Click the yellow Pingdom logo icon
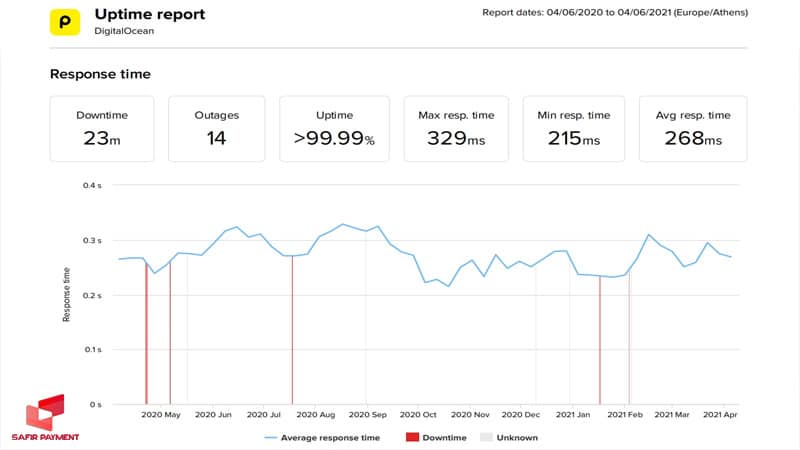The height and width of the screenshot is (450, 800). tap(66, 22)
